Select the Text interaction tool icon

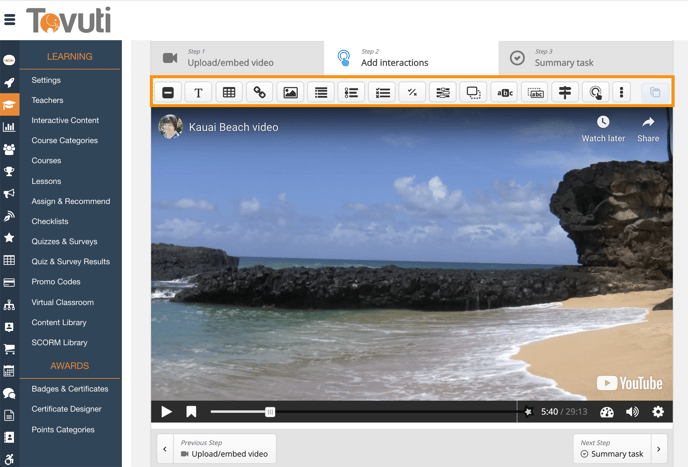(x=198, y=93)
